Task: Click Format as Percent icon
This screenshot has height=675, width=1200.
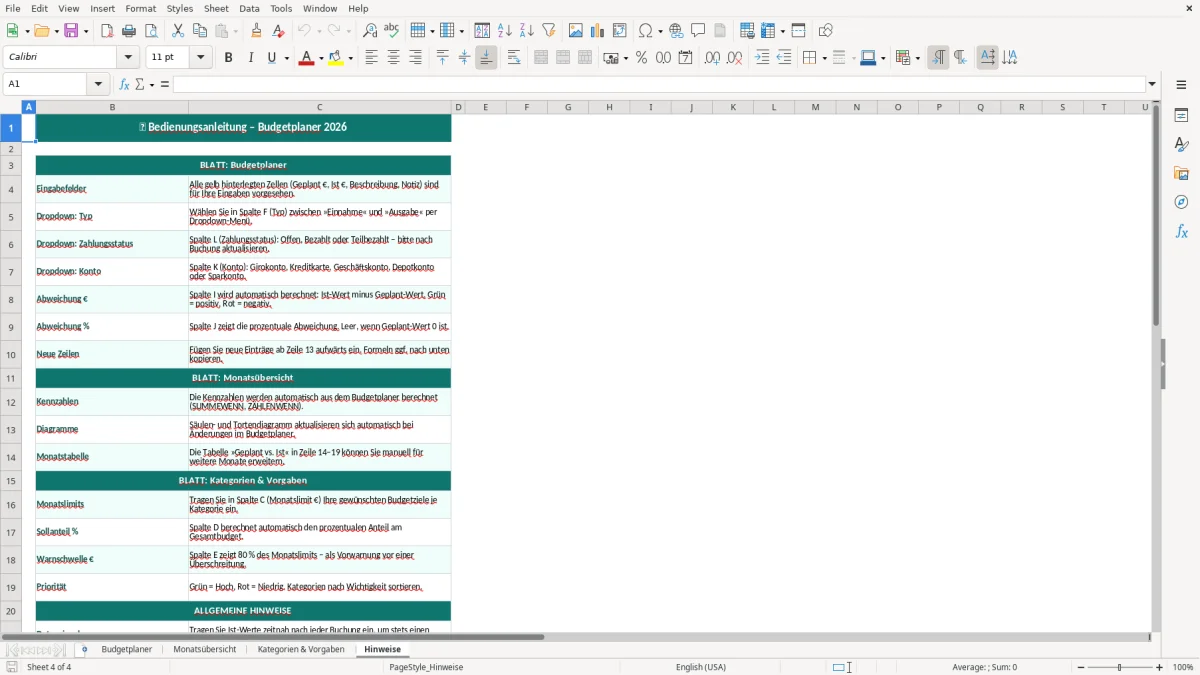Action: click(x=641, y=58)
